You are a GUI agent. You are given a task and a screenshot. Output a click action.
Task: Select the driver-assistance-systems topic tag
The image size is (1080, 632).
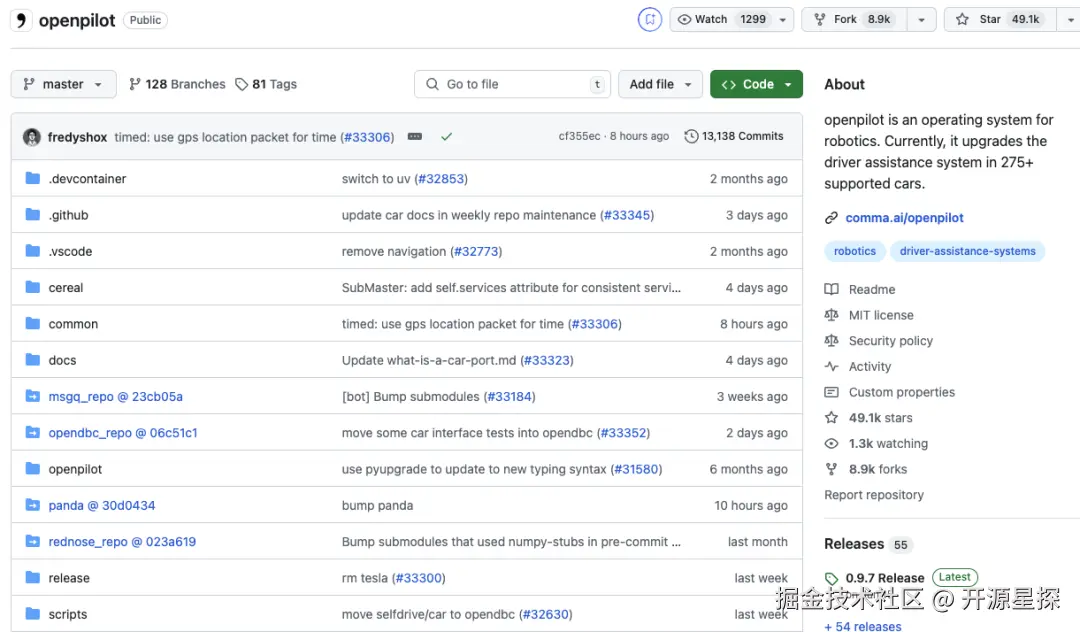pos(968,251)
